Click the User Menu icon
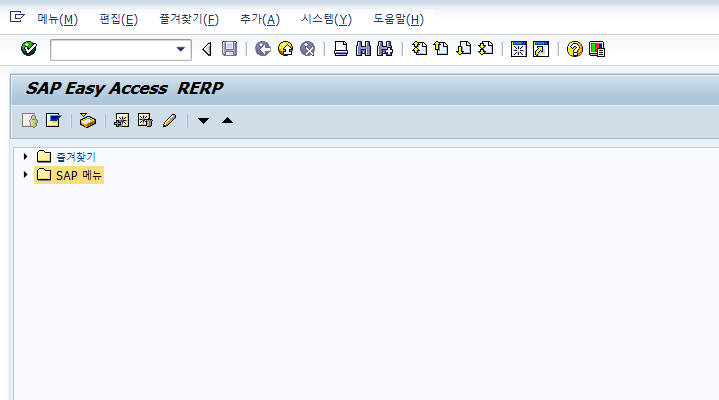This screenshot has width=719, height=400. click(30, 121)
